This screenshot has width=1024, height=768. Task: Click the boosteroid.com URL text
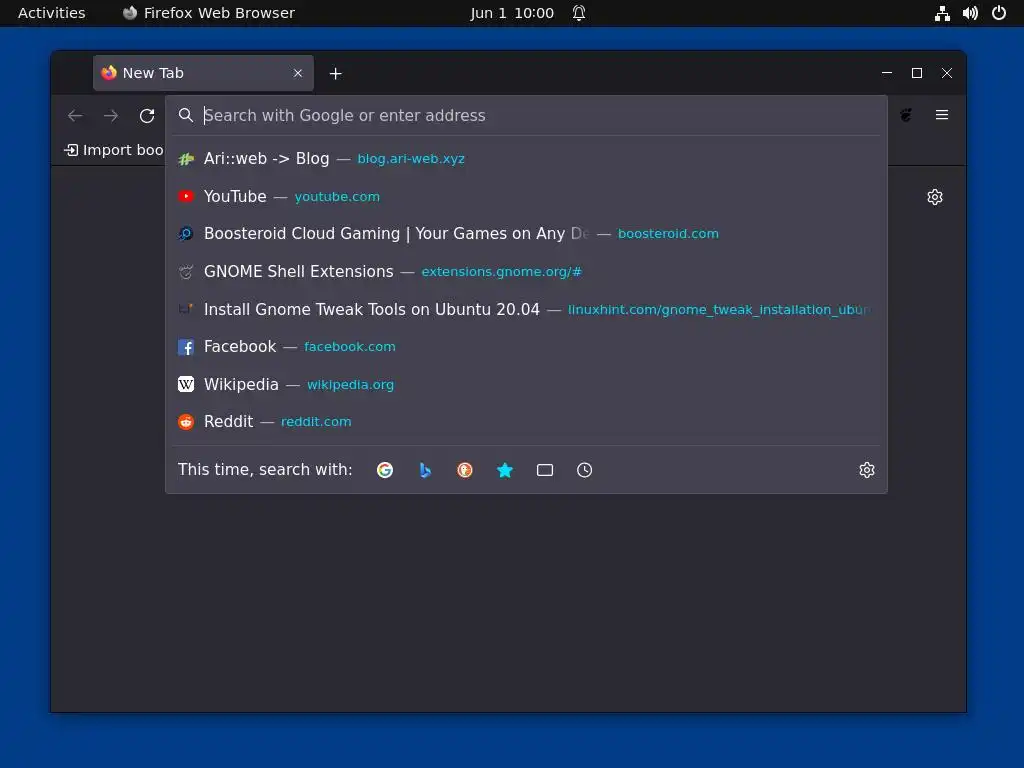[668, 234]
